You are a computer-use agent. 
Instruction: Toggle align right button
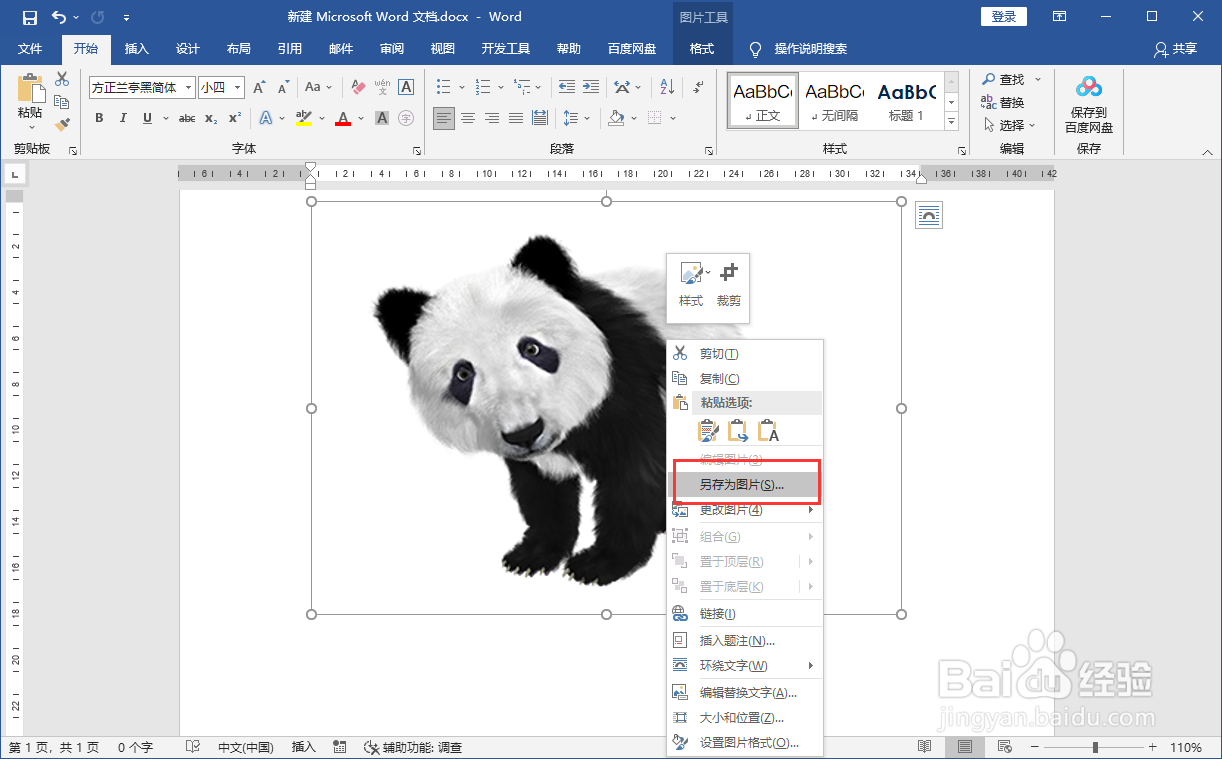click(492, 118)
